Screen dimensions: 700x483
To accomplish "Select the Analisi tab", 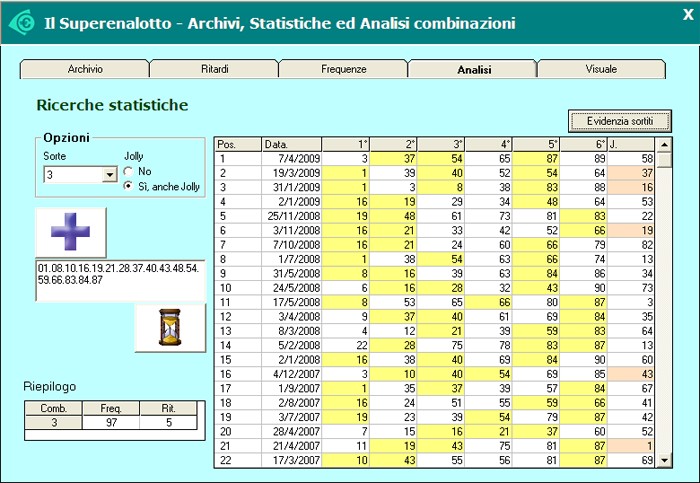I will 473,69.
